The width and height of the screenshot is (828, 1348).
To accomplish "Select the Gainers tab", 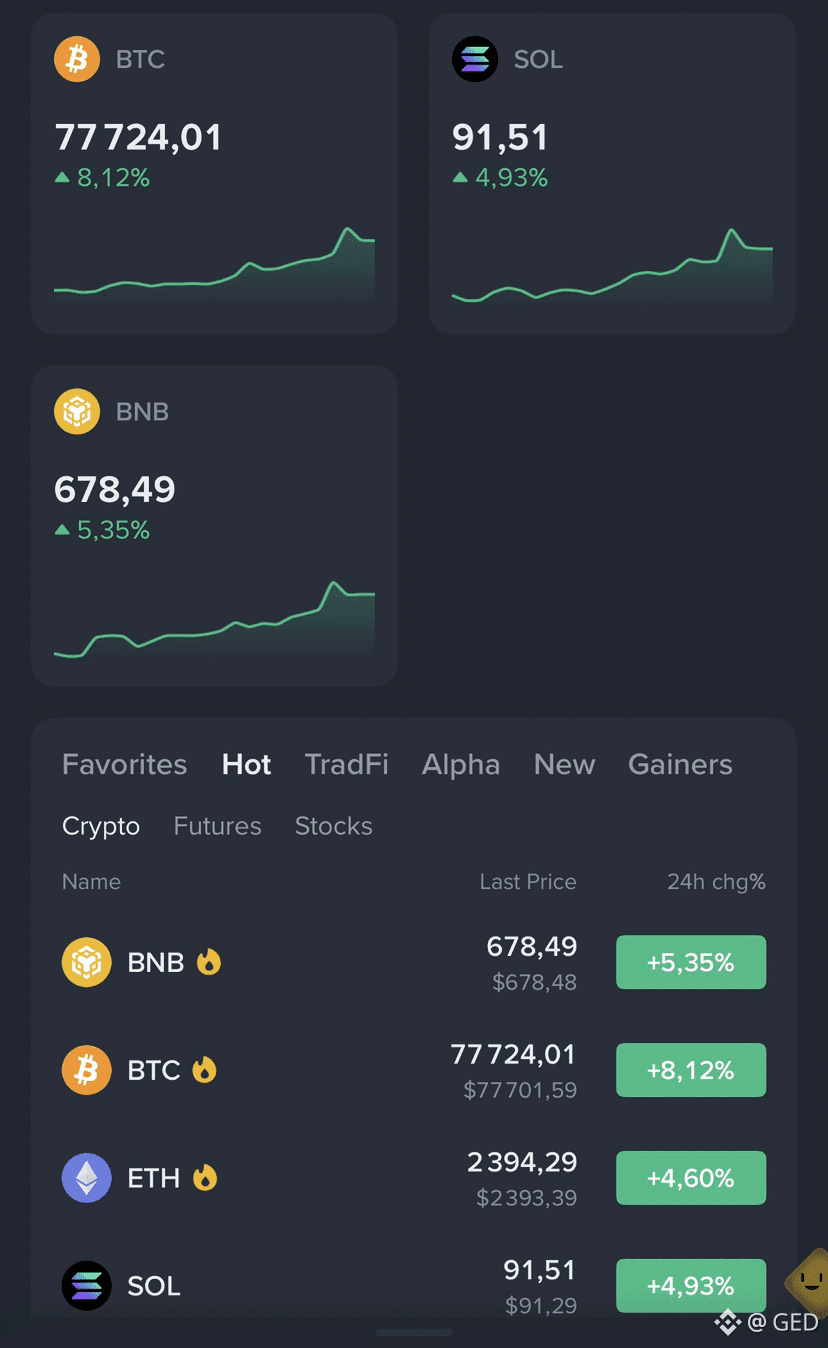I will pyautogui.click(x=680, y=765).
